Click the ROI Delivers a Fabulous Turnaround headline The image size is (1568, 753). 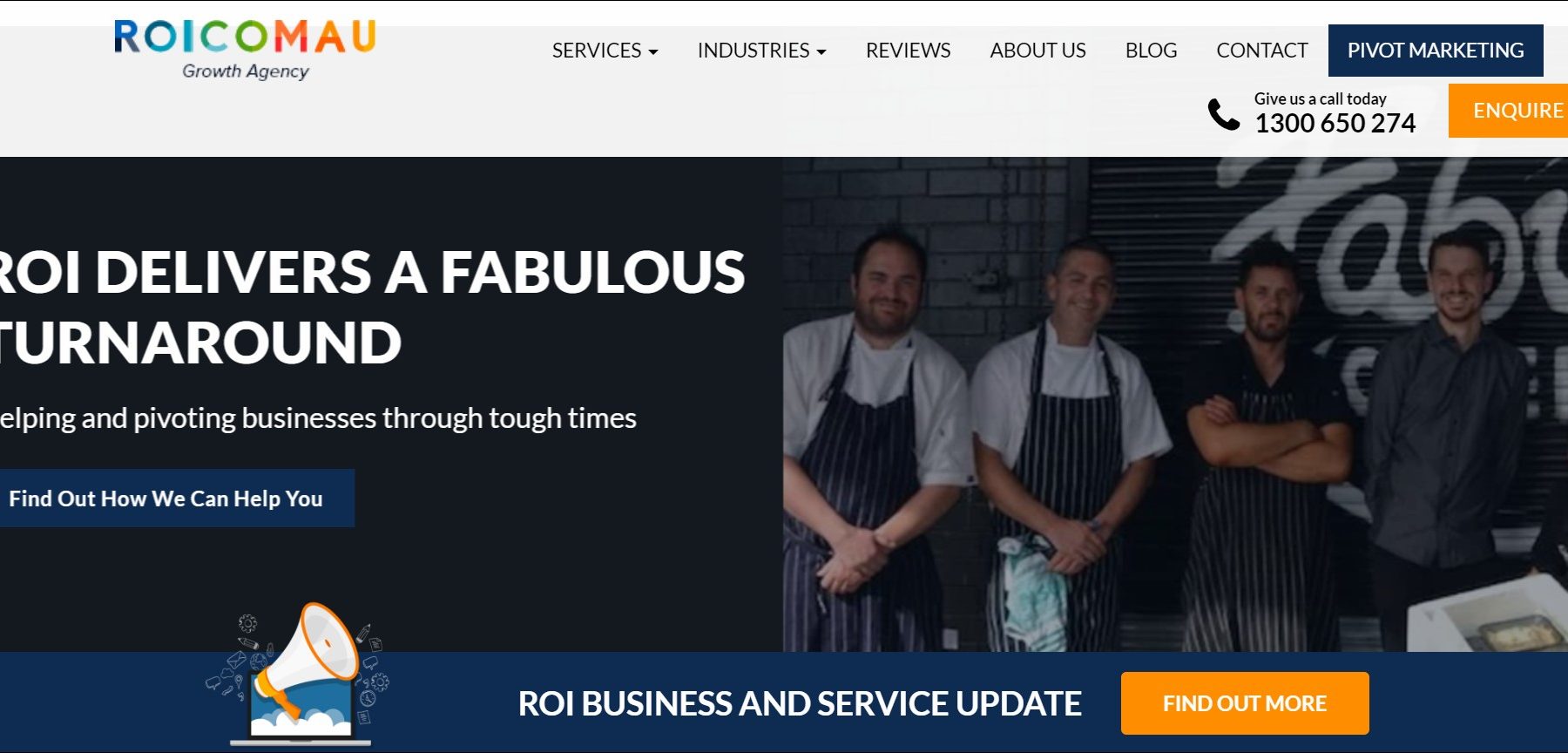(372, 307)
